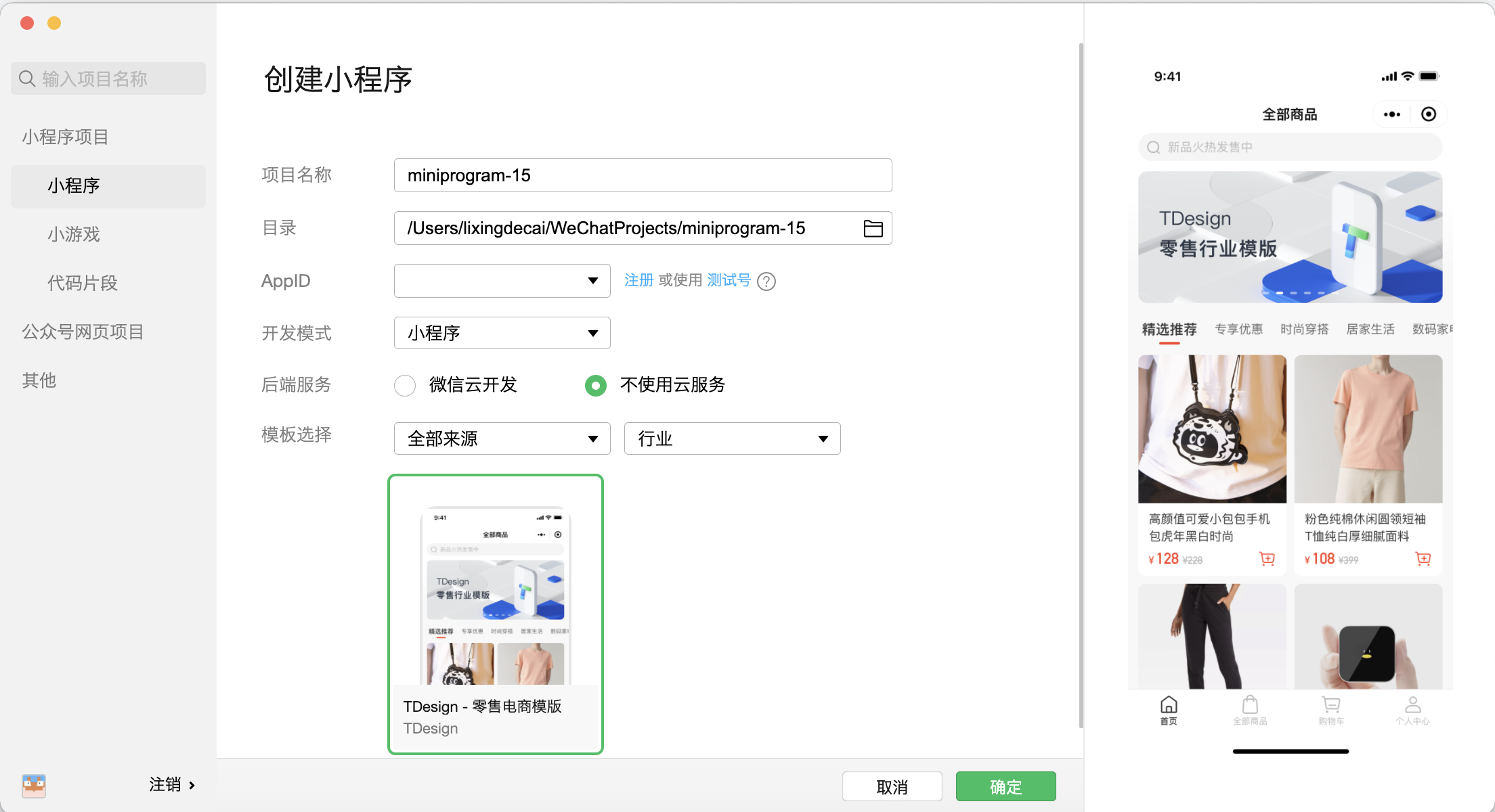Click the 全部商品 title in the preview
Screen dimensions: 1495x812
pyautogui.click(x=1290, y=114)
